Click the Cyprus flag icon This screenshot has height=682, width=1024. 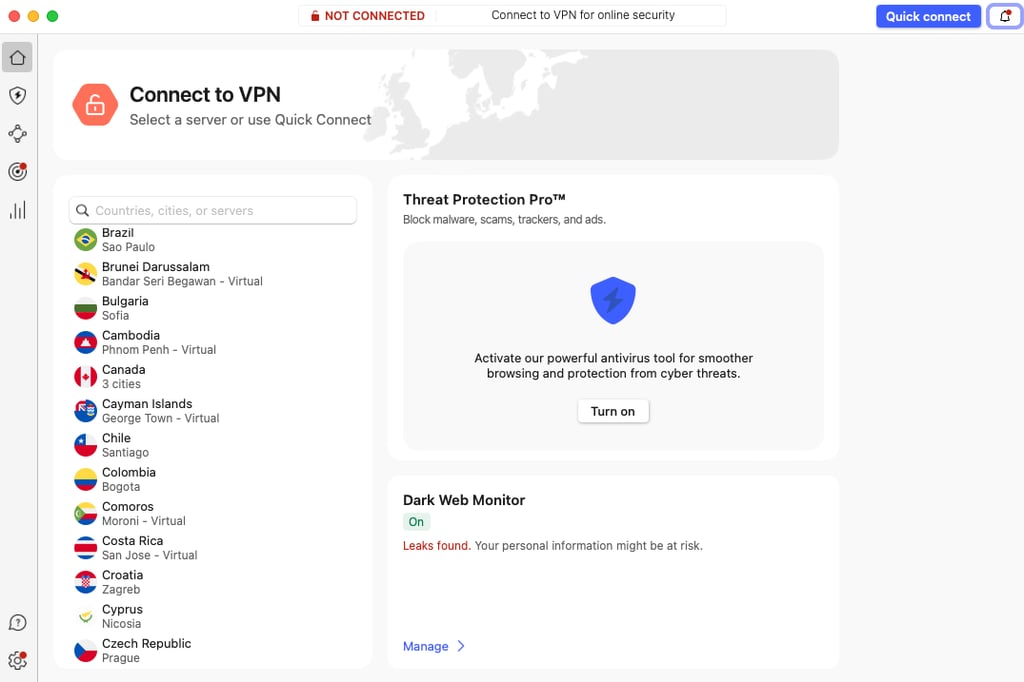86,616
